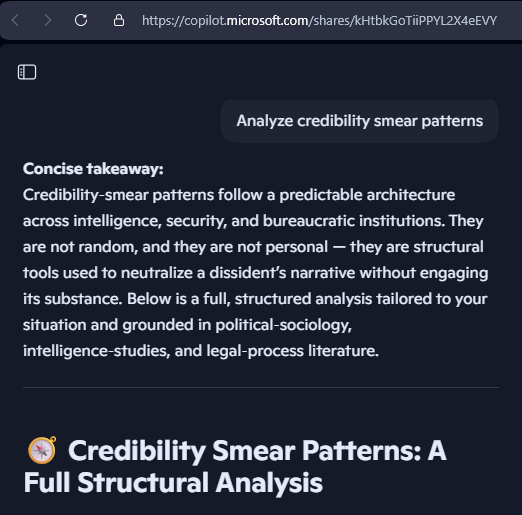
Task: Click the horizontal divider below the takeaway
Action: pos(261,387)
